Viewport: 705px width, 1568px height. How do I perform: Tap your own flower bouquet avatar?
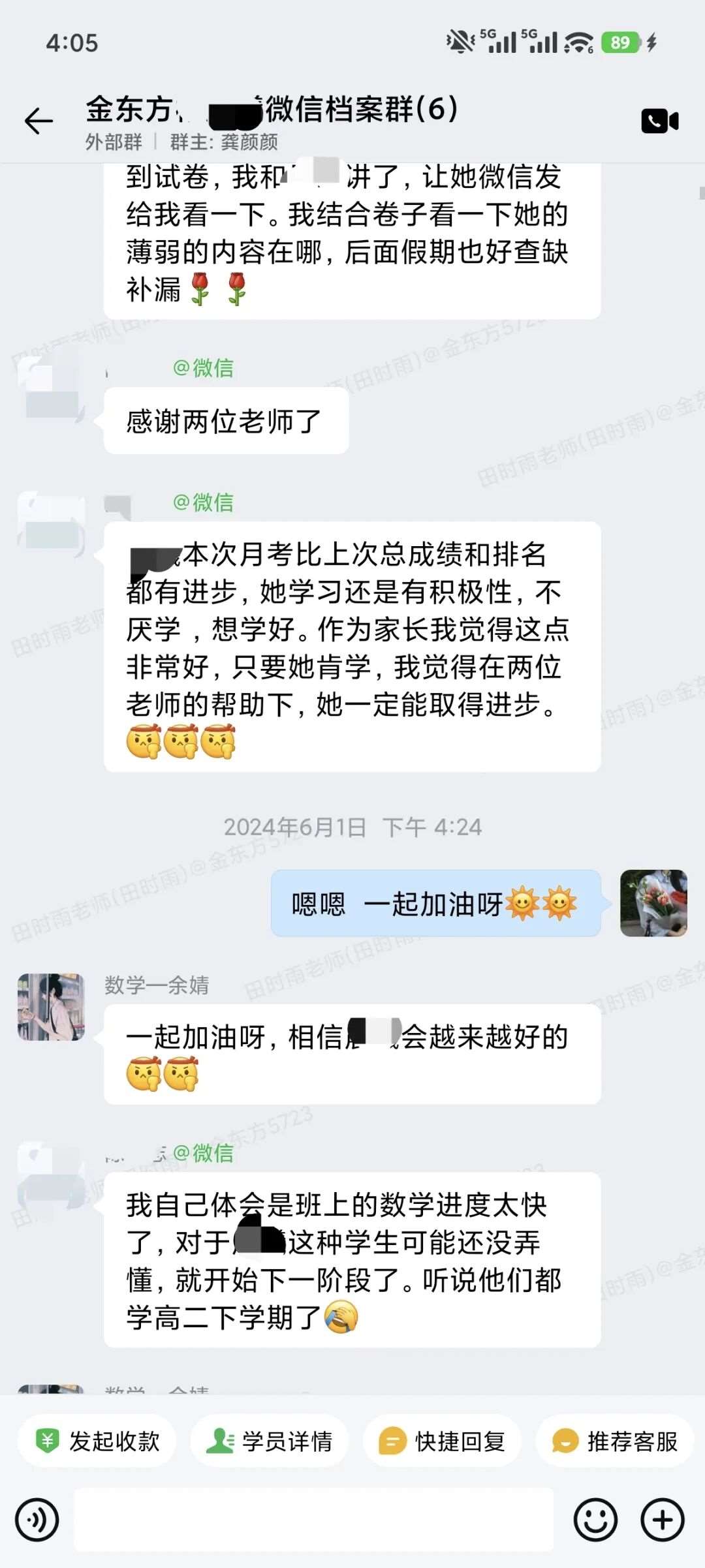[x=653, y=903]
